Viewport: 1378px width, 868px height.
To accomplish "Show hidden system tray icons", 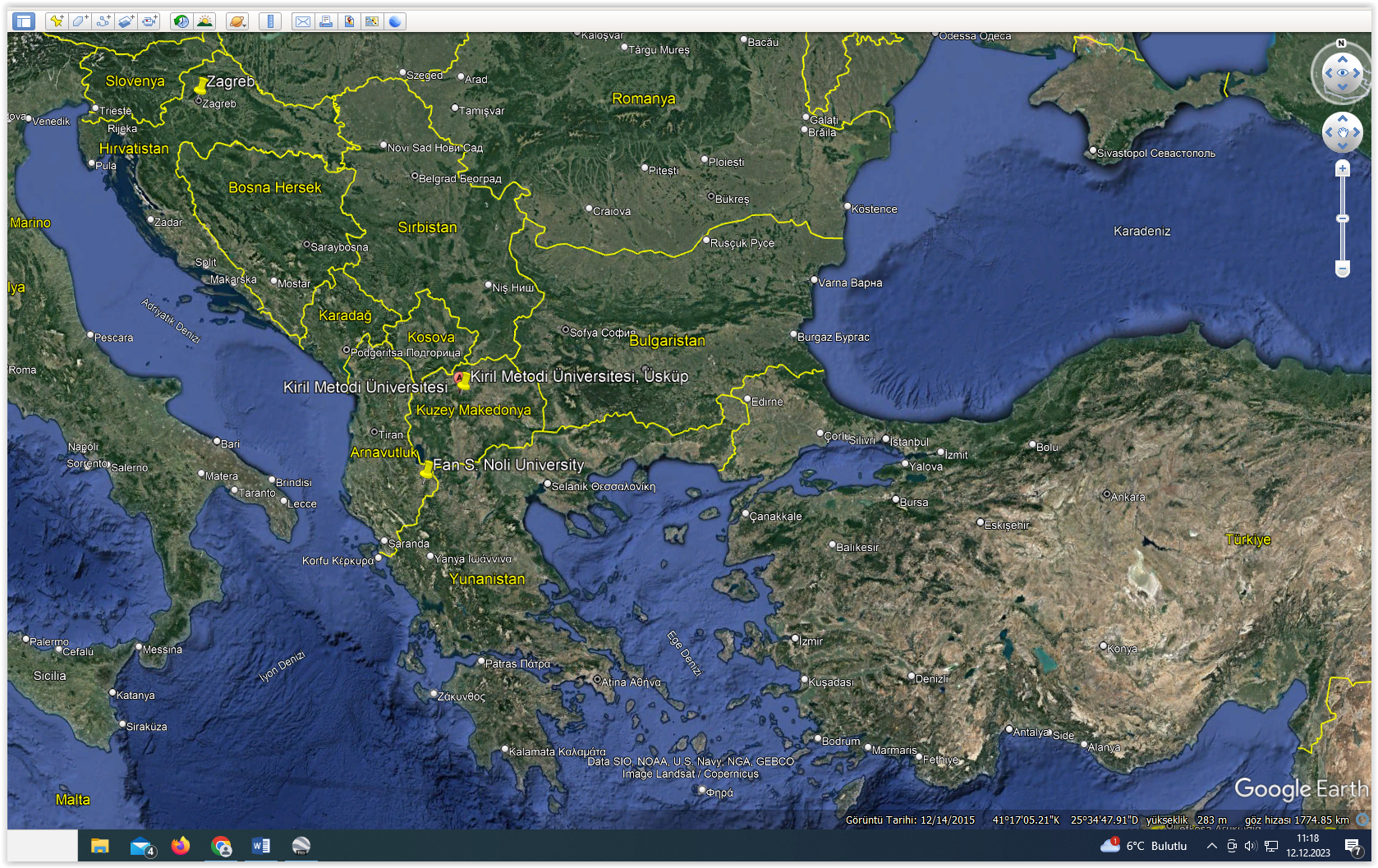I will pos(1211,846).
